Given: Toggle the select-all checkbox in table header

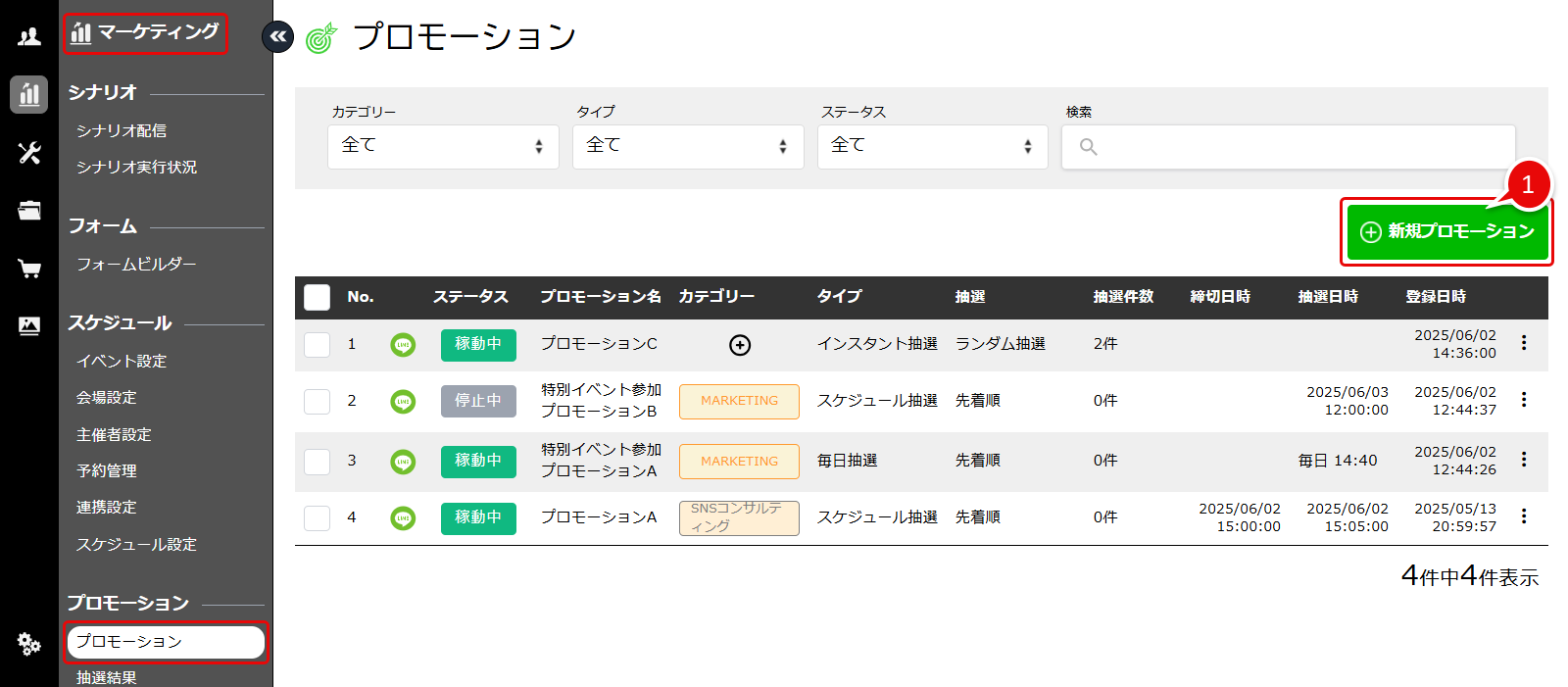Looking at the screenshot, I should tap(318, 297).
